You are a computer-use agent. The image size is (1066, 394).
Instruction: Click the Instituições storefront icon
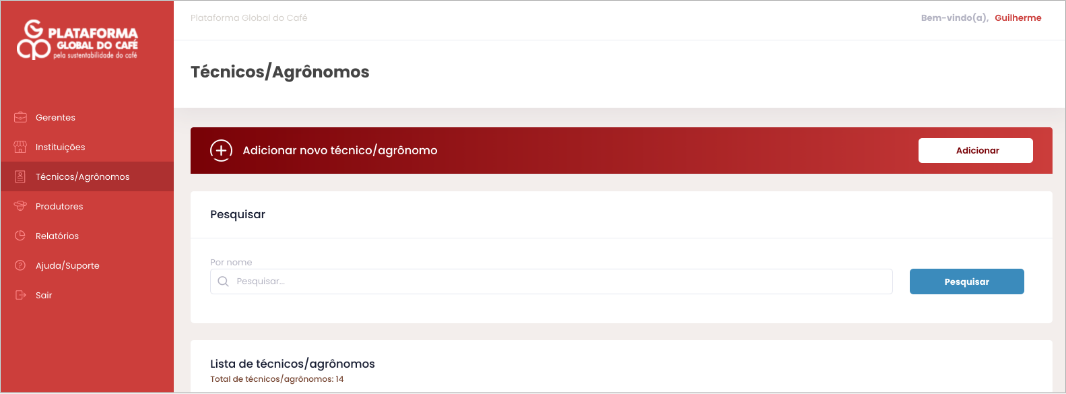[x=20, y=147]
